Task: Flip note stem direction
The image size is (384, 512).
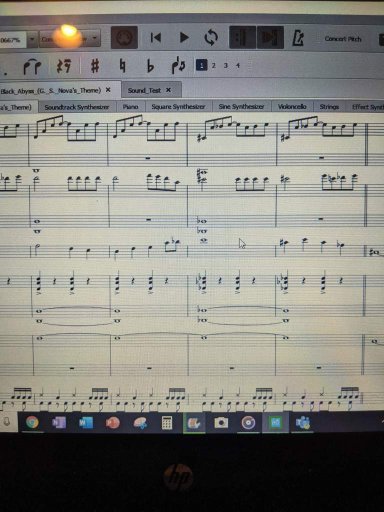Action: (178, 65)
